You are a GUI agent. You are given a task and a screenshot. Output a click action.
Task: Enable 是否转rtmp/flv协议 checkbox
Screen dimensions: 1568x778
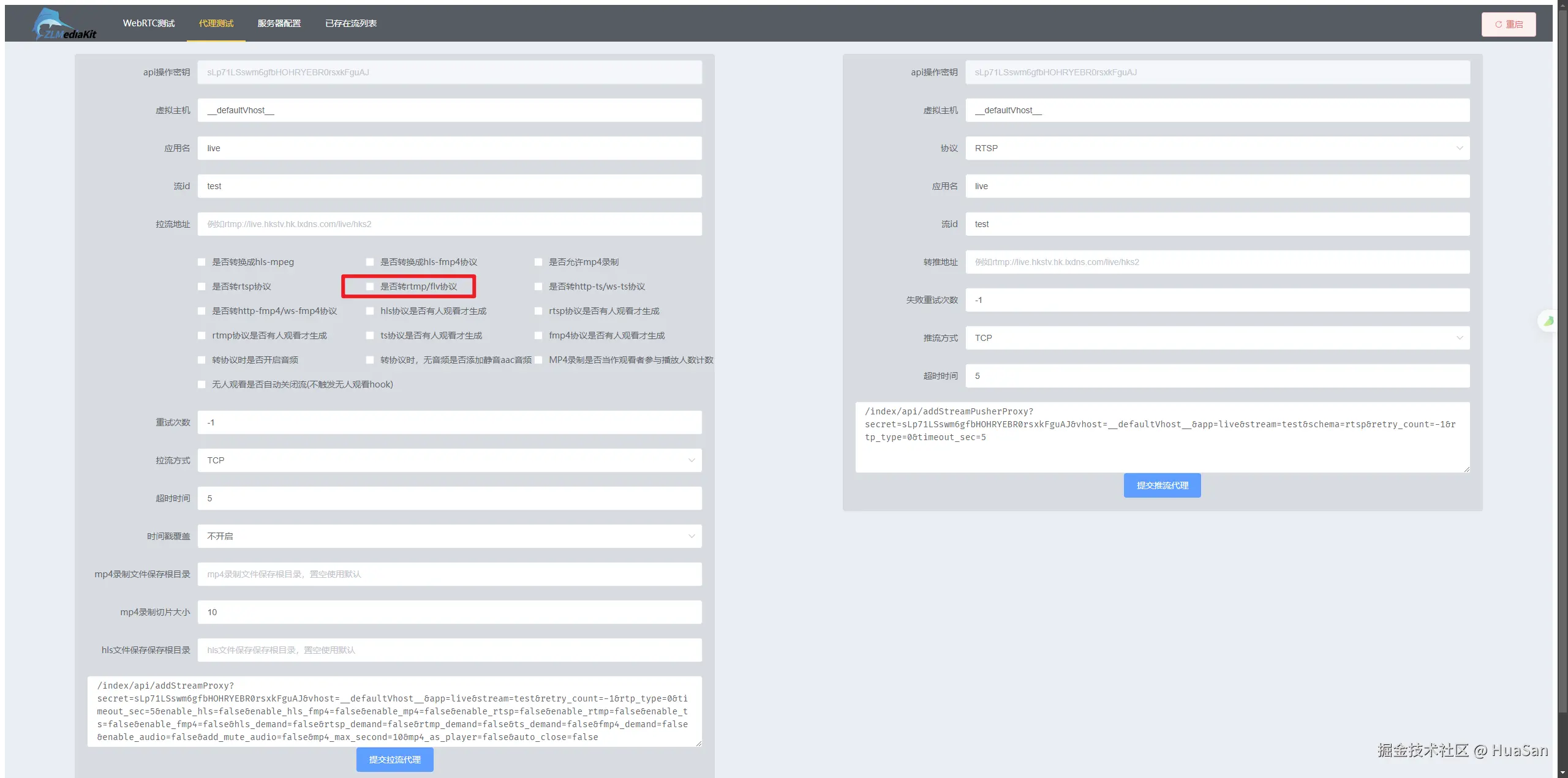point(370,286)
